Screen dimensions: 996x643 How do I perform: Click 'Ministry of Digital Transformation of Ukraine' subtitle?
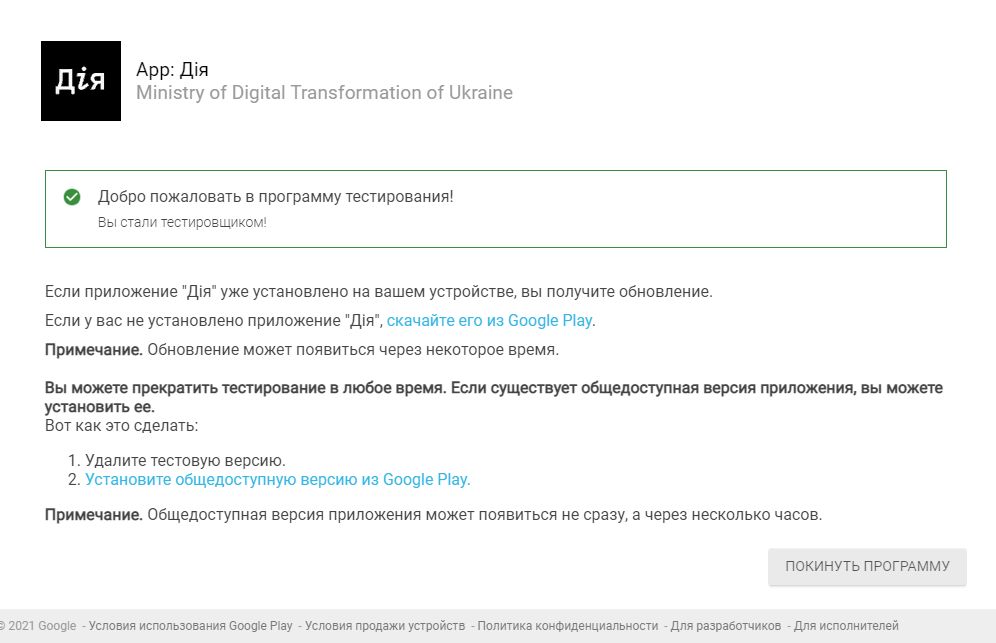point(324,93)
